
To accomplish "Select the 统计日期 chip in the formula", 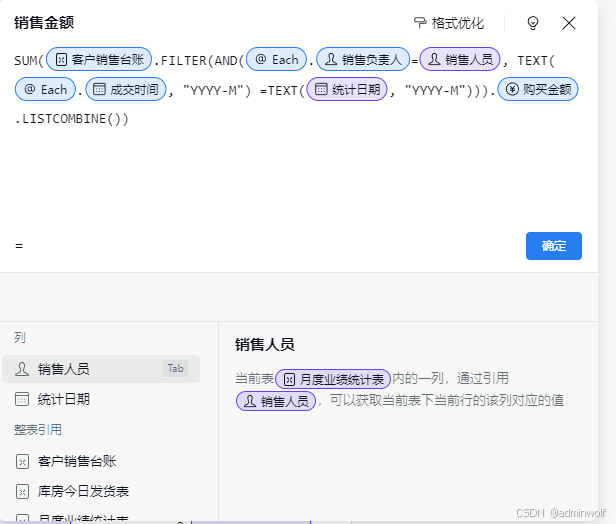I will pyautogui.click(x=347, y=89).
